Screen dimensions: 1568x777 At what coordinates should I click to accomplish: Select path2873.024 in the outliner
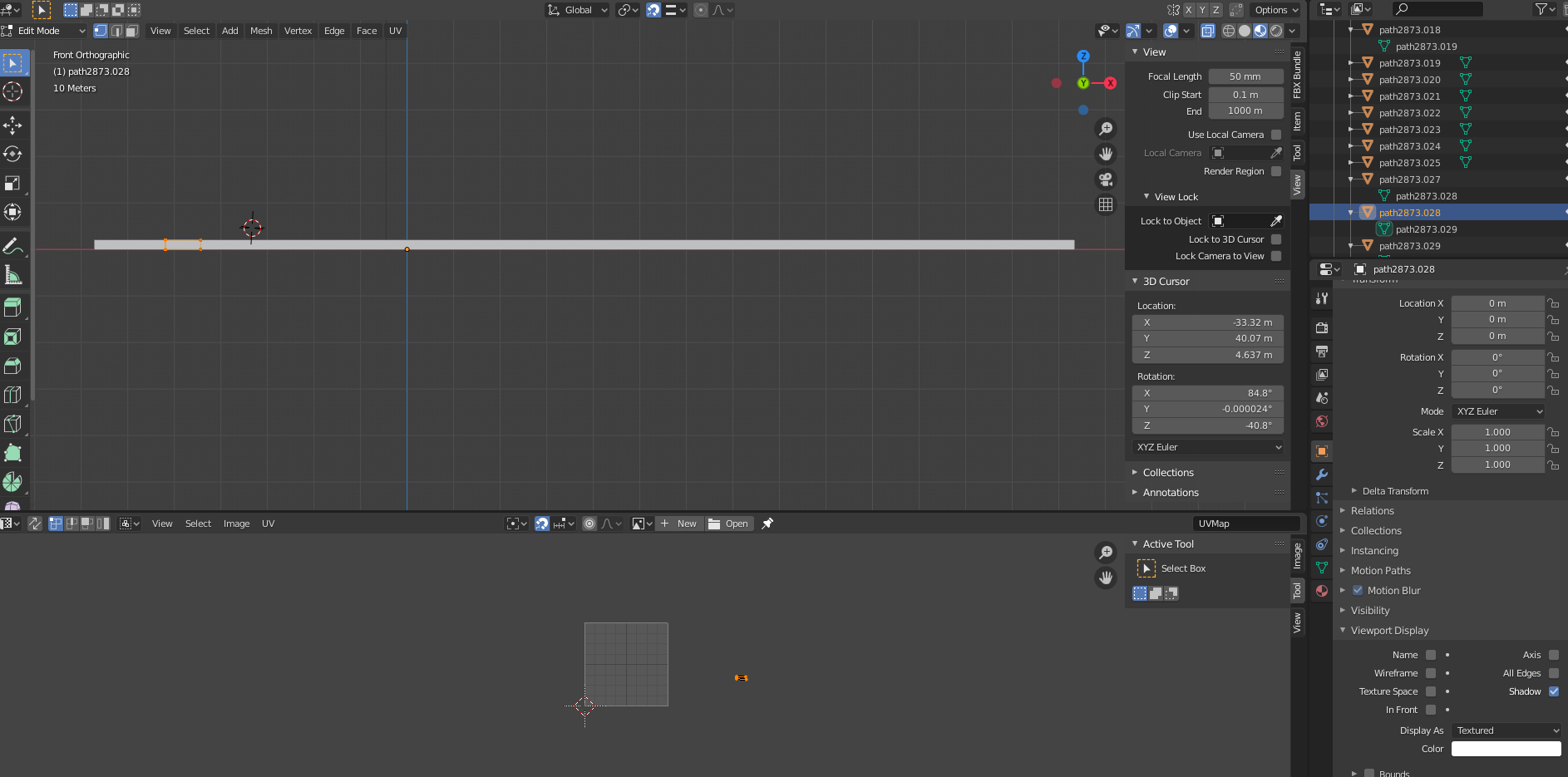(1409, 146)
